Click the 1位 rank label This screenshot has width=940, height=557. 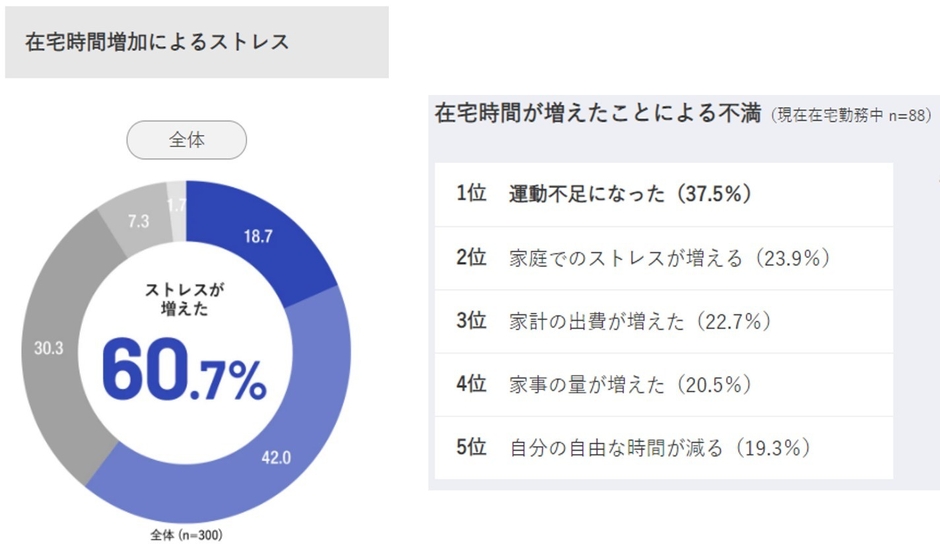pyautogui.click(x=471, y=194)
